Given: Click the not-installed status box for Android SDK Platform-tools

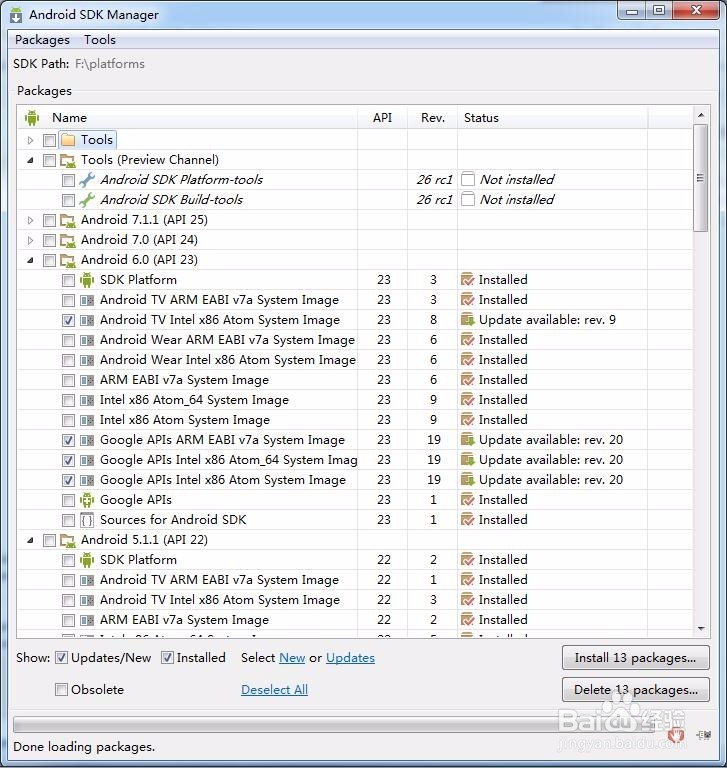Looking at the screenshot, I should [468, 179].
